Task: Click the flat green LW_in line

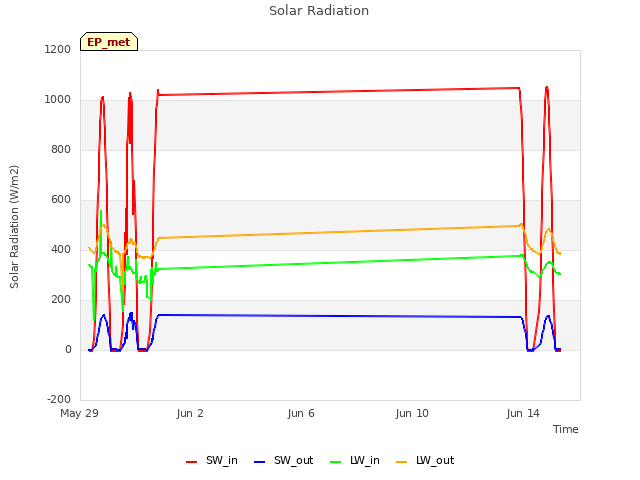Action: [339, 262]
